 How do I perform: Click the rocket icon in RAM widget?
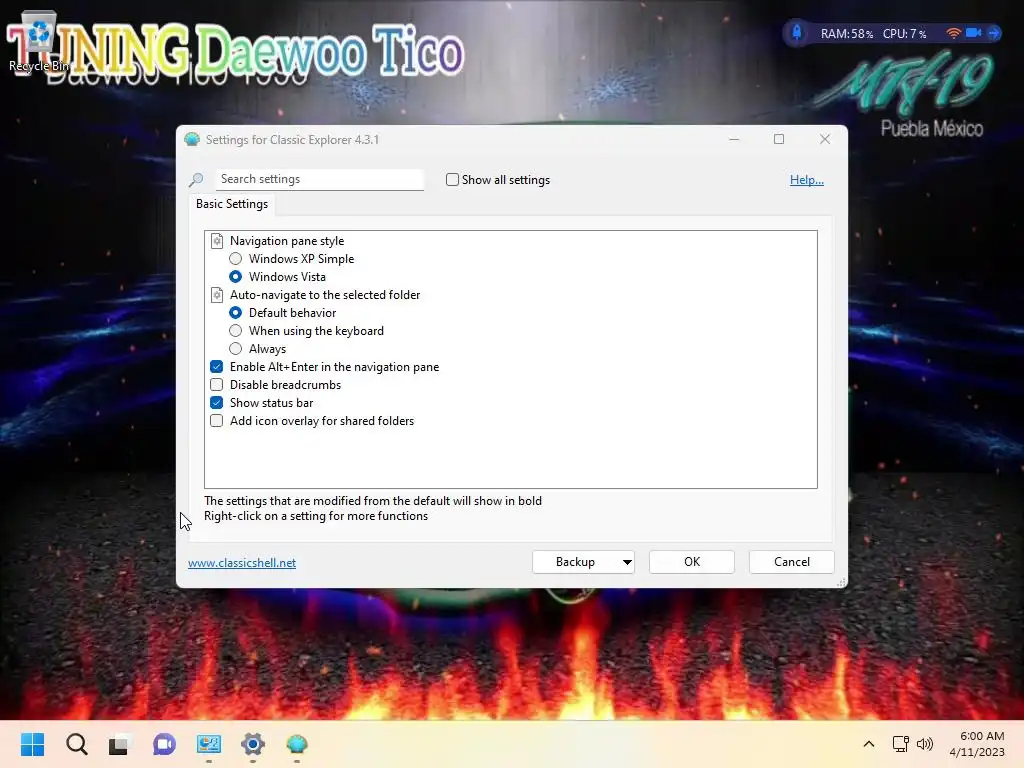pyautogui.click(x=797, y=33)
